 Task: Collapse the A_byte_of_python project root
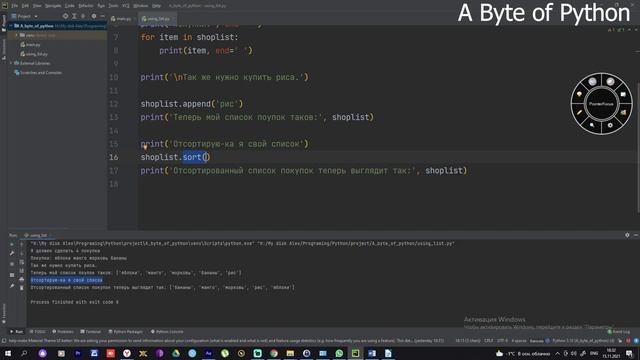tap(11, 26)
